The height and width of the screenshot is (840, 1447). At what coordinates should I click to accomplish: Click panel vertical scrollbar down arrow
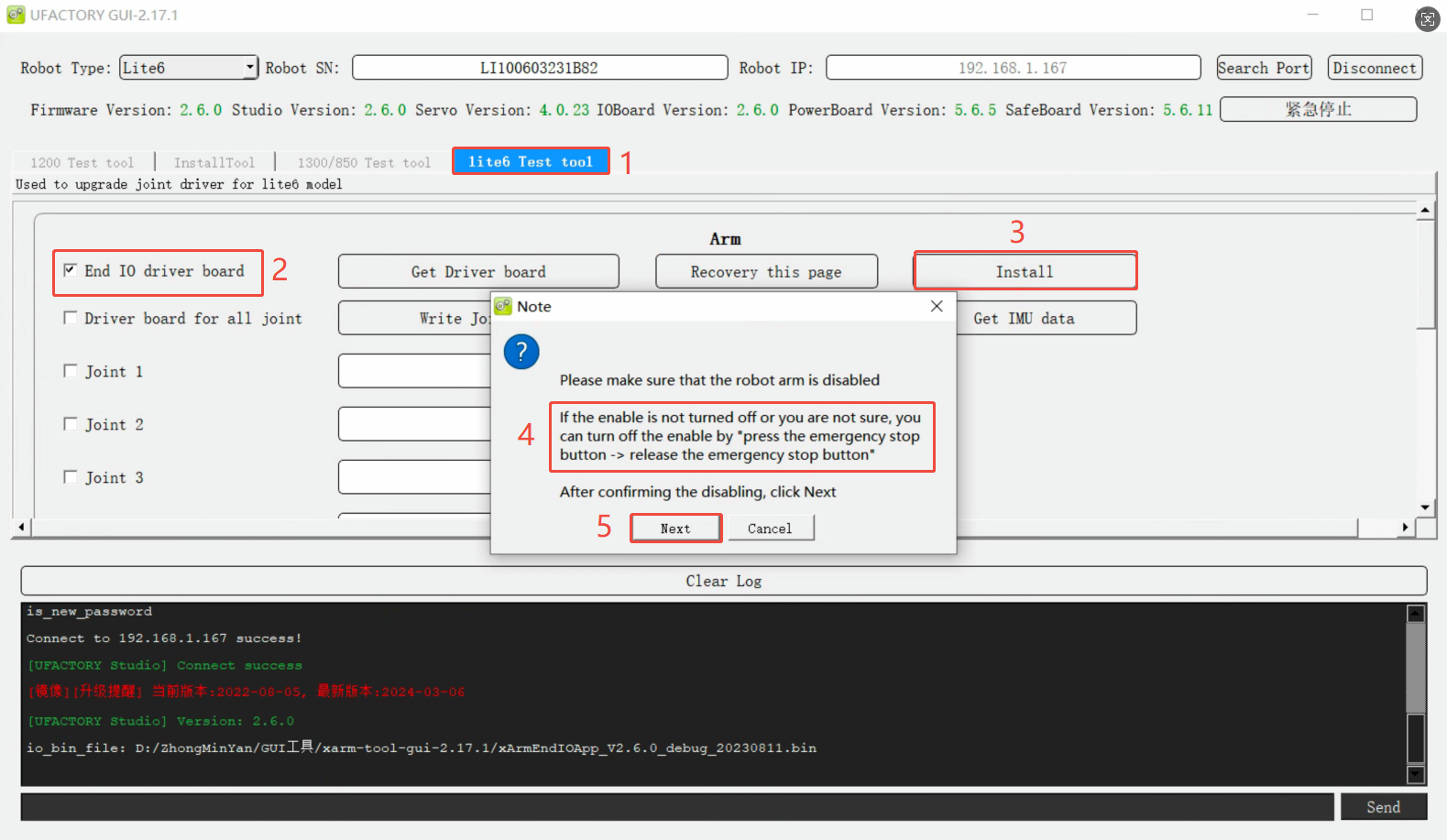coord(1425,507)
